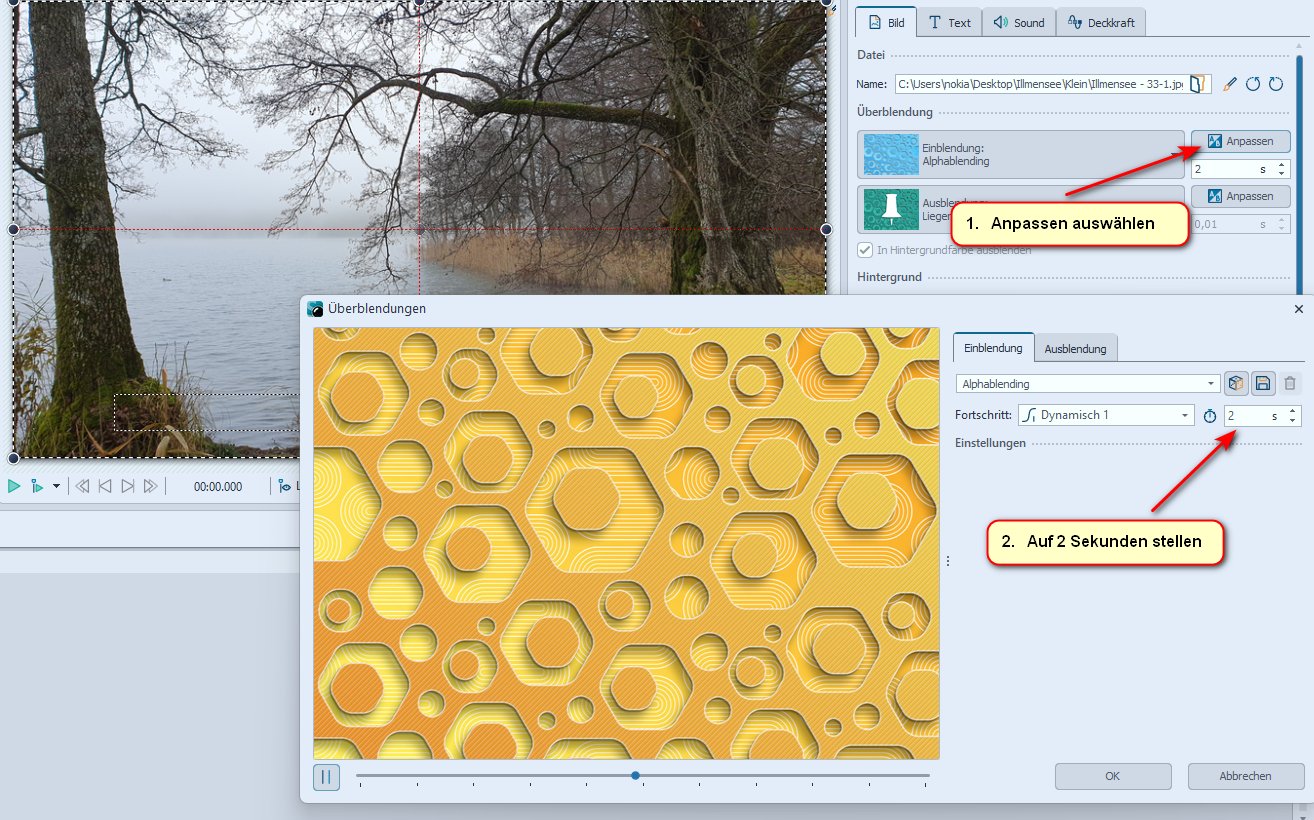Switch to the Ausblendung tab
Image resolution: width=1314 pixels, height=820 pixels.
[x=1075, y=349]
